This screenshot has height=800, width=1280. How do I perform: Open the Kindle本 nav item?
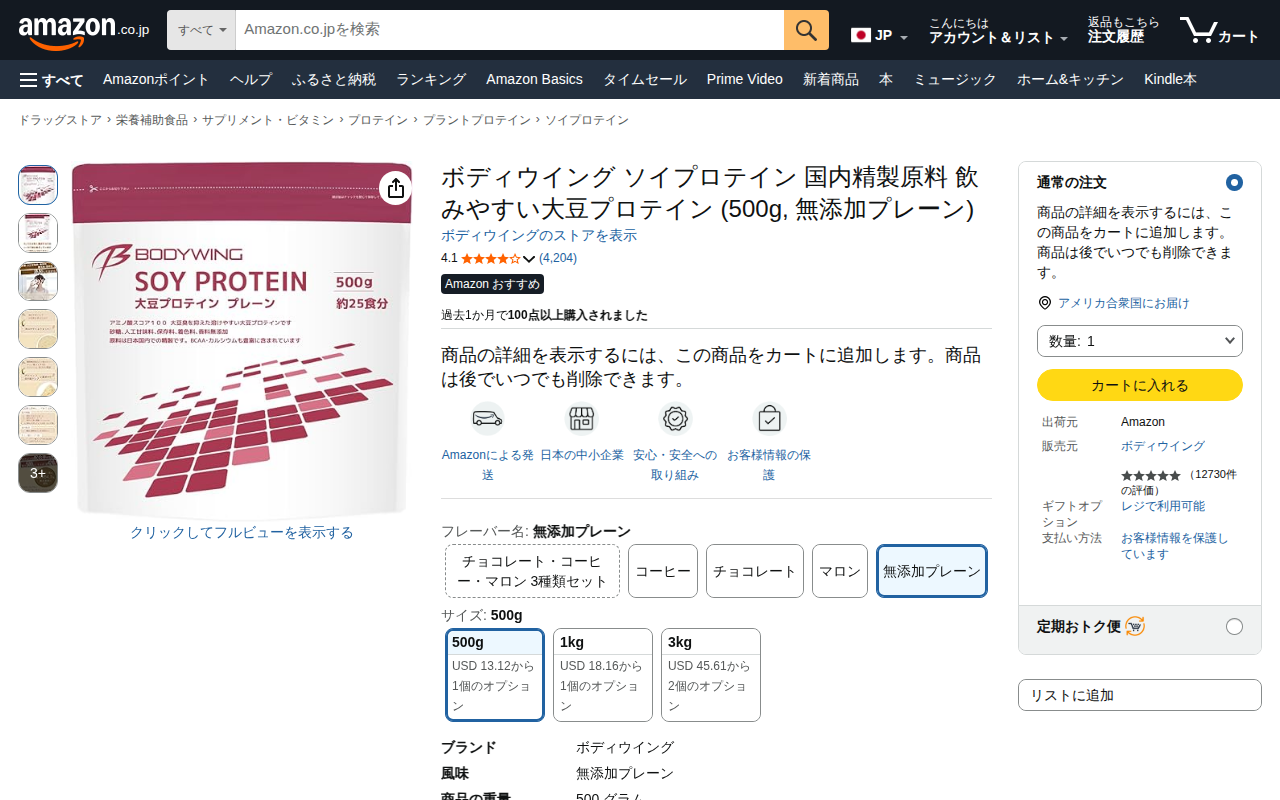tap(1170, 80)
